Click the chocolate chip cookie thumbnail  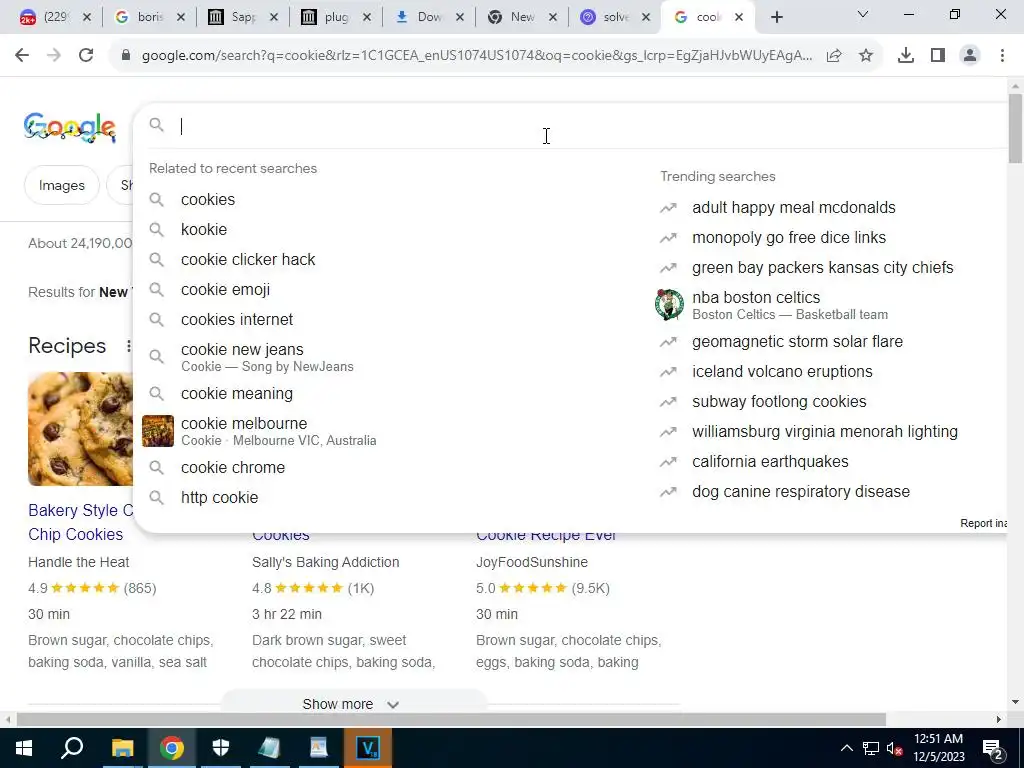click(80, 429)
